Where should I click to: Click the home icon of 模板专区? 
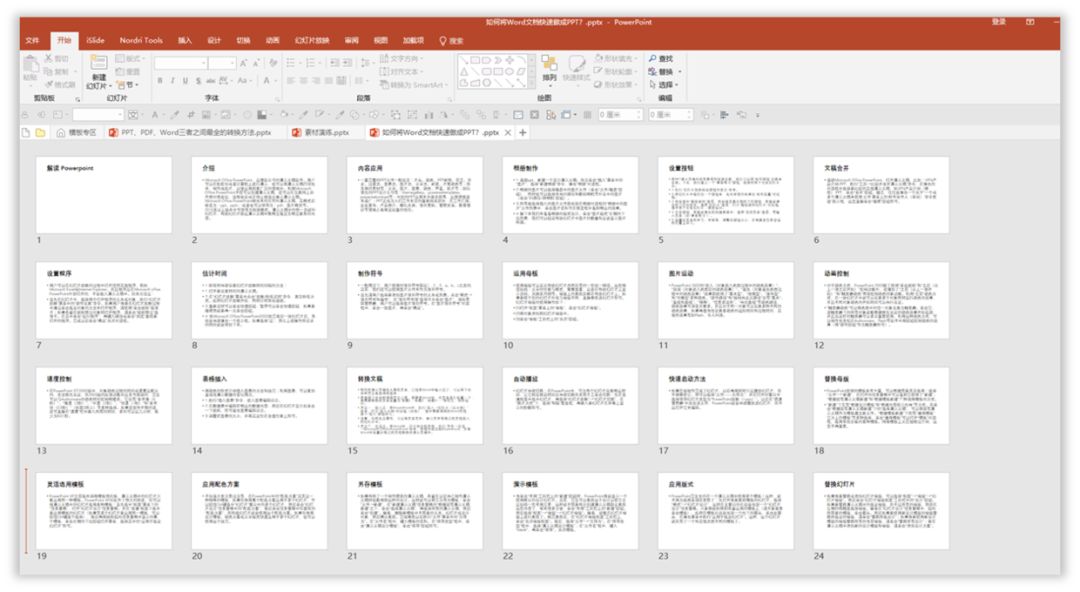pos(61,132)
